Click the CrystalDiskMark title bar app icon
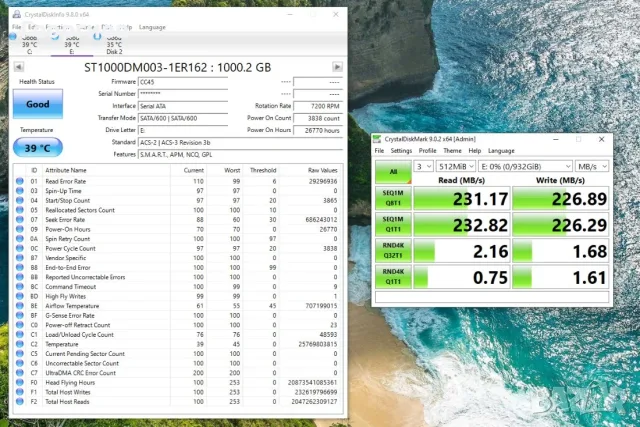Screen dimensions: 640x427 pyautogui.click(x=378, y=139)
